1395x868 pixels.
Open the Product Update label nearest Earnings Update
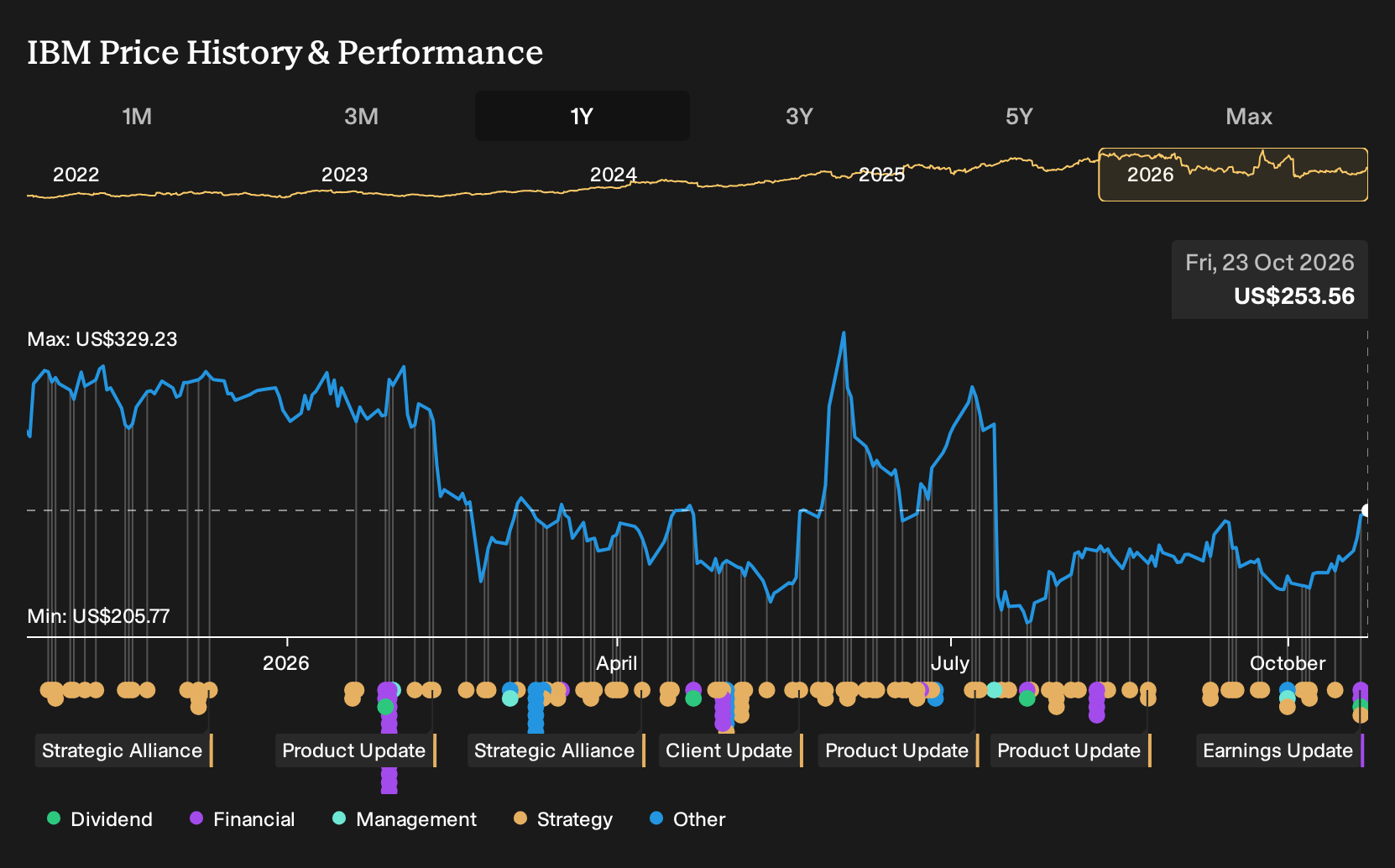tap(1070, 750)
